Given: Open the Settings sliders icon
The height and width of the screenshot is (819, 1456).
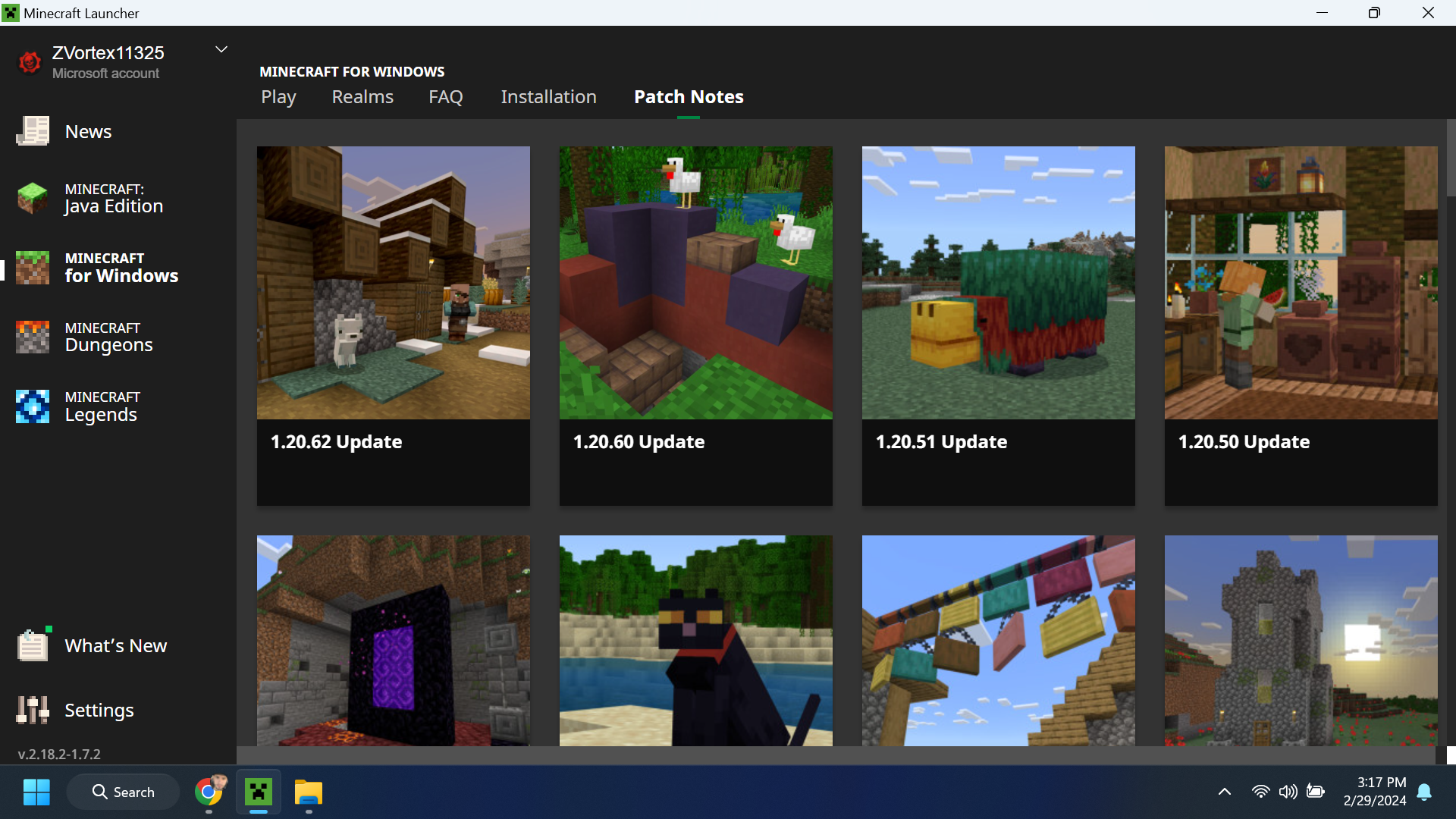Looking at the screenshot, I should [x=33, y=710].
